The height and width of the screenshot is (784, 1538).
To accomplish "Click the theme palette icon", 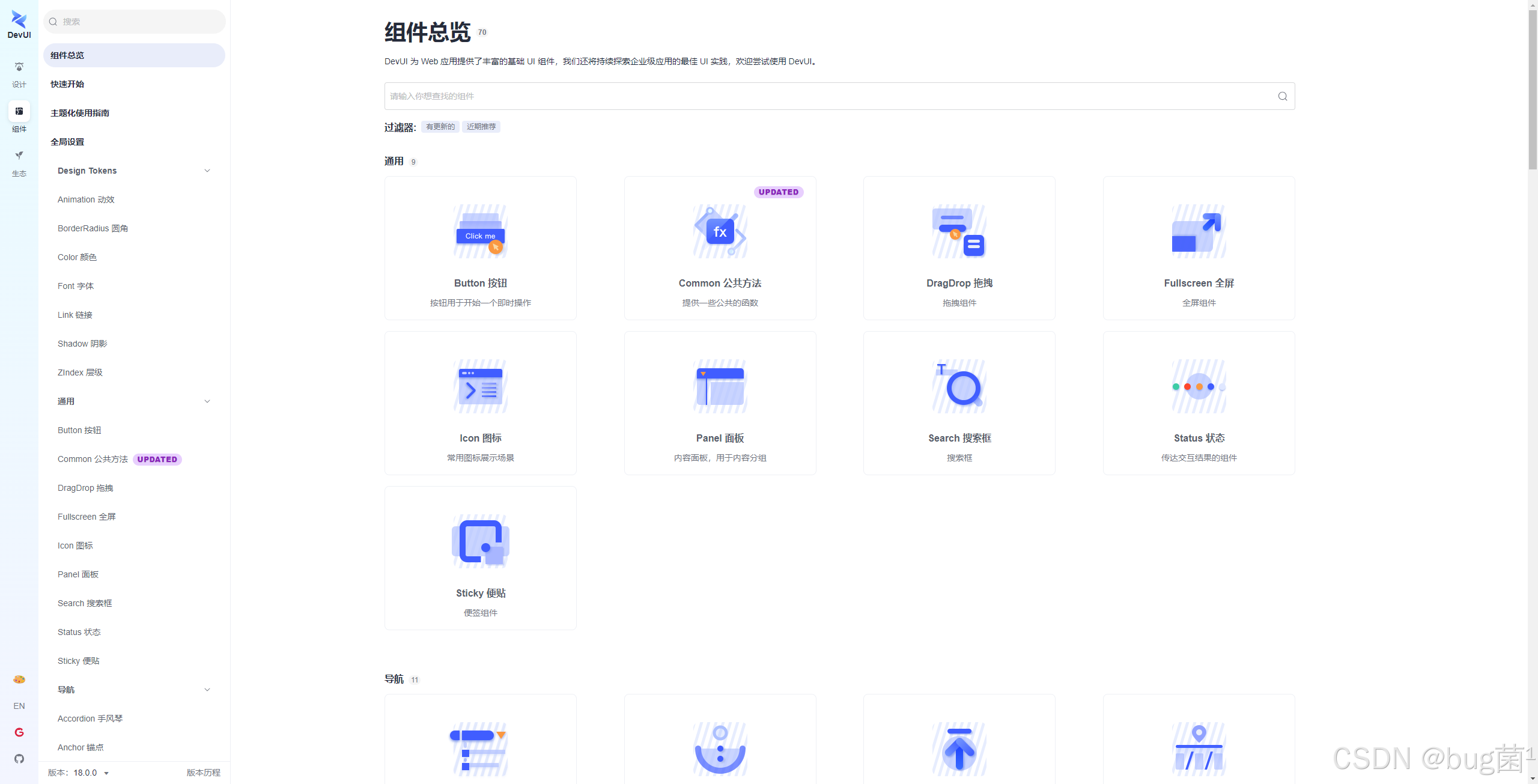I will click(x=19, y=679).
